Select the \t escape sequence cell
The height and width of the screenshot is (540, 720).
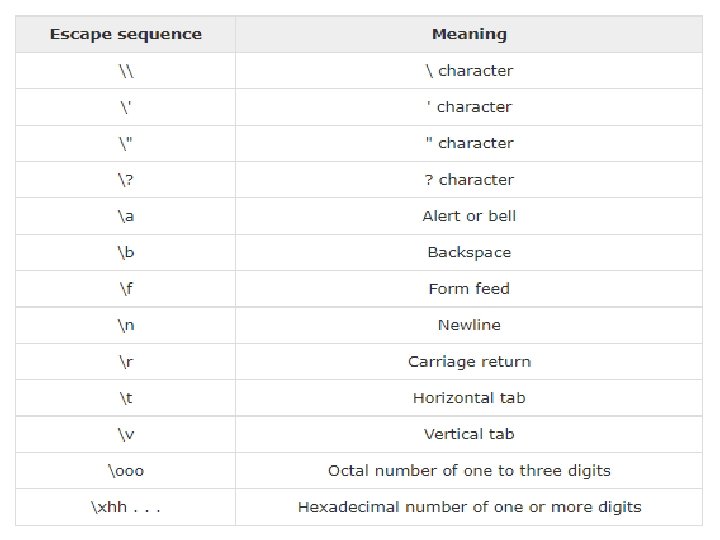point(126,398)
